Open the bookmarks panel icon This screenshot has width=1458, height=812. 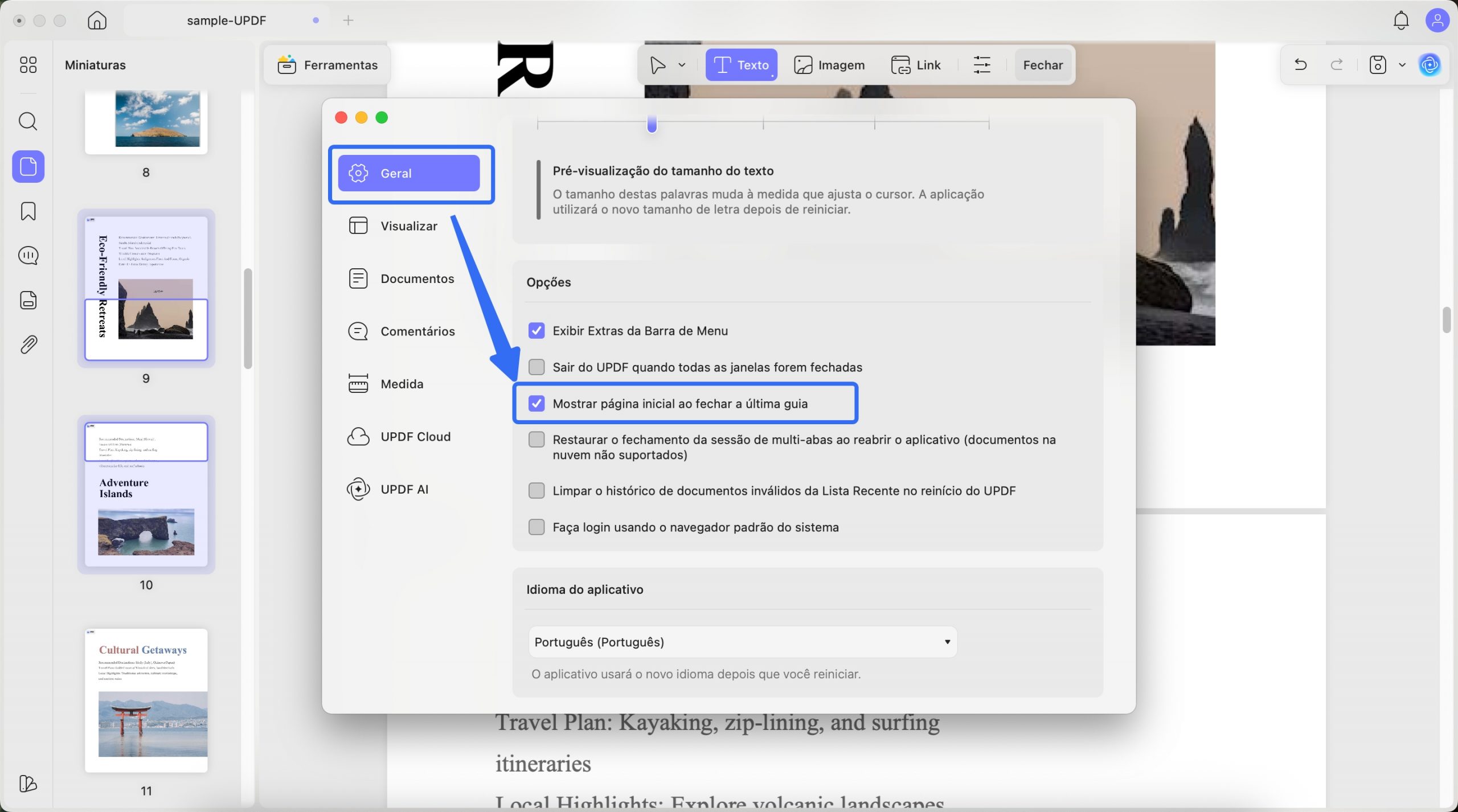[x=28, y=211]
